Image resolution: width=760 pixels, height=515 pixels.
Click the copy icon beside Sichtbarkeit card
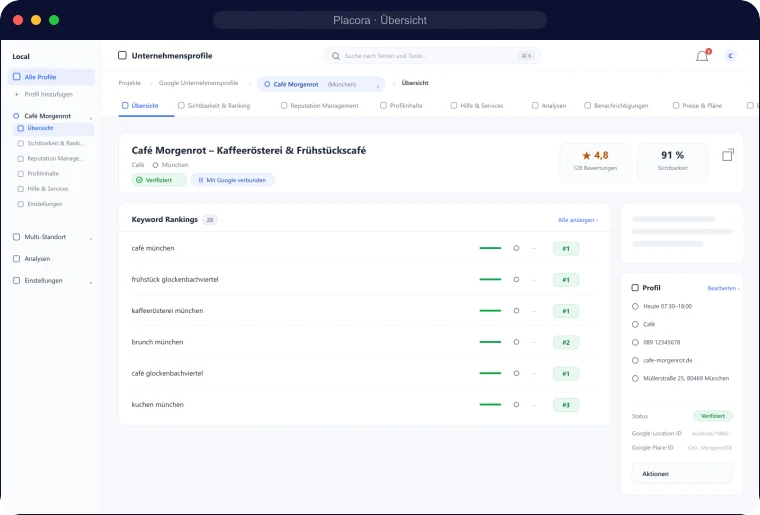(x=728, y=155)
